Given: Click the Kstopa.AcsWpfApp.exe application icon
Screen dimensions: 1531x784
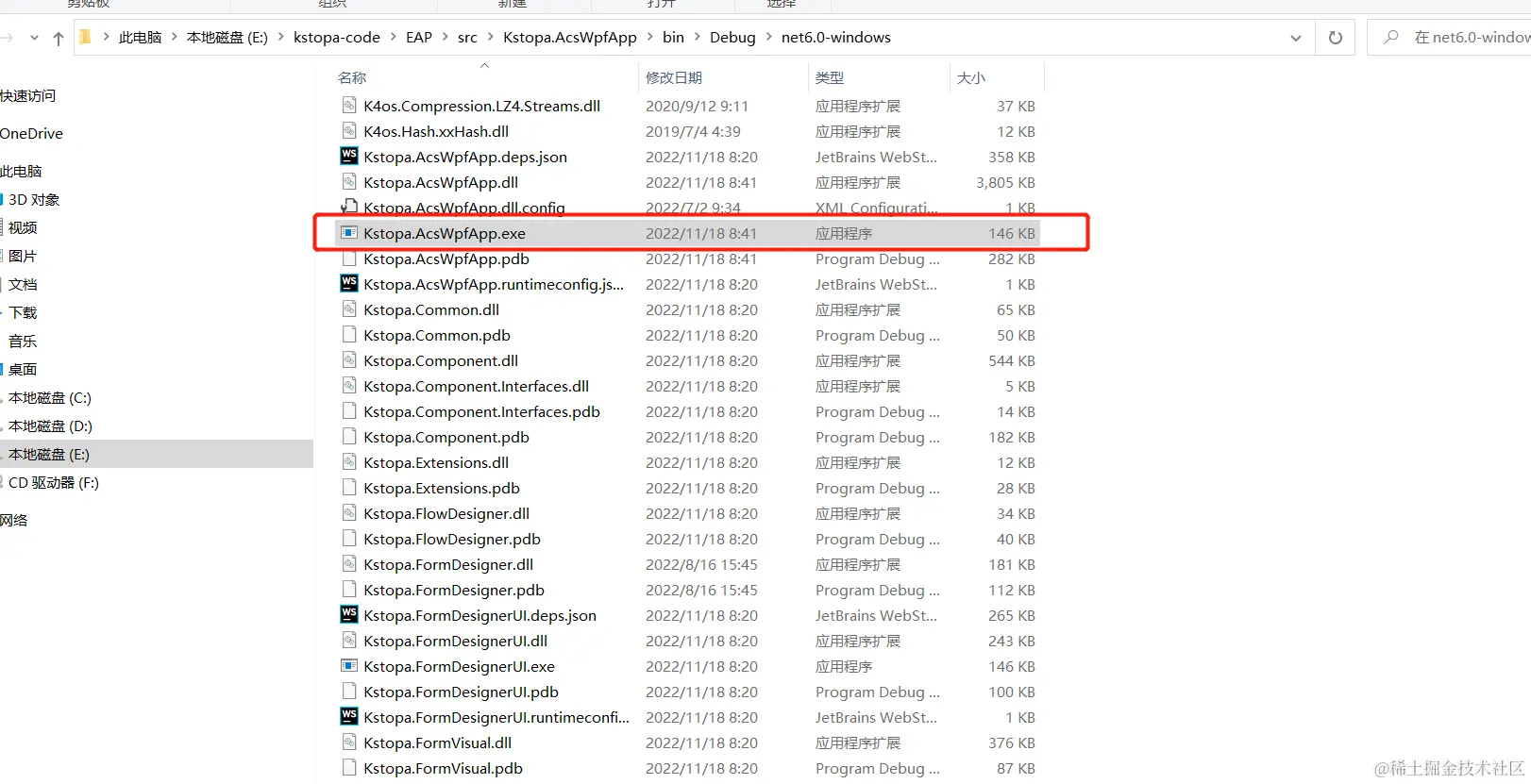Looking at the screenshot, I should [349, 233].
